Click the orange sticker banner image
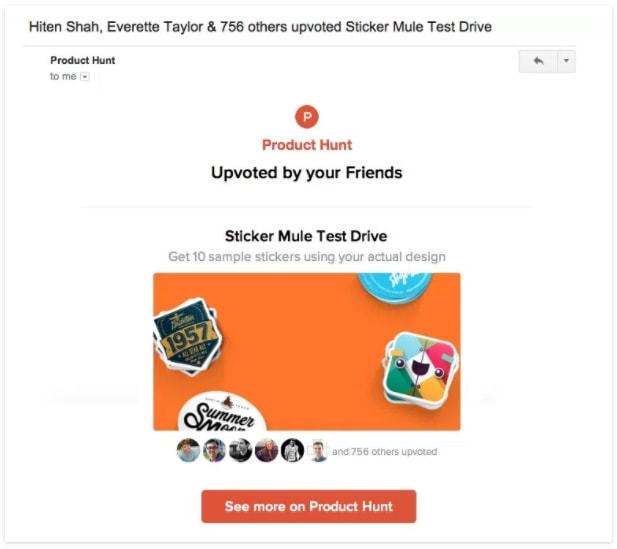Image resolution: width=617 pixels, height=549 pixels. [307, 351]
